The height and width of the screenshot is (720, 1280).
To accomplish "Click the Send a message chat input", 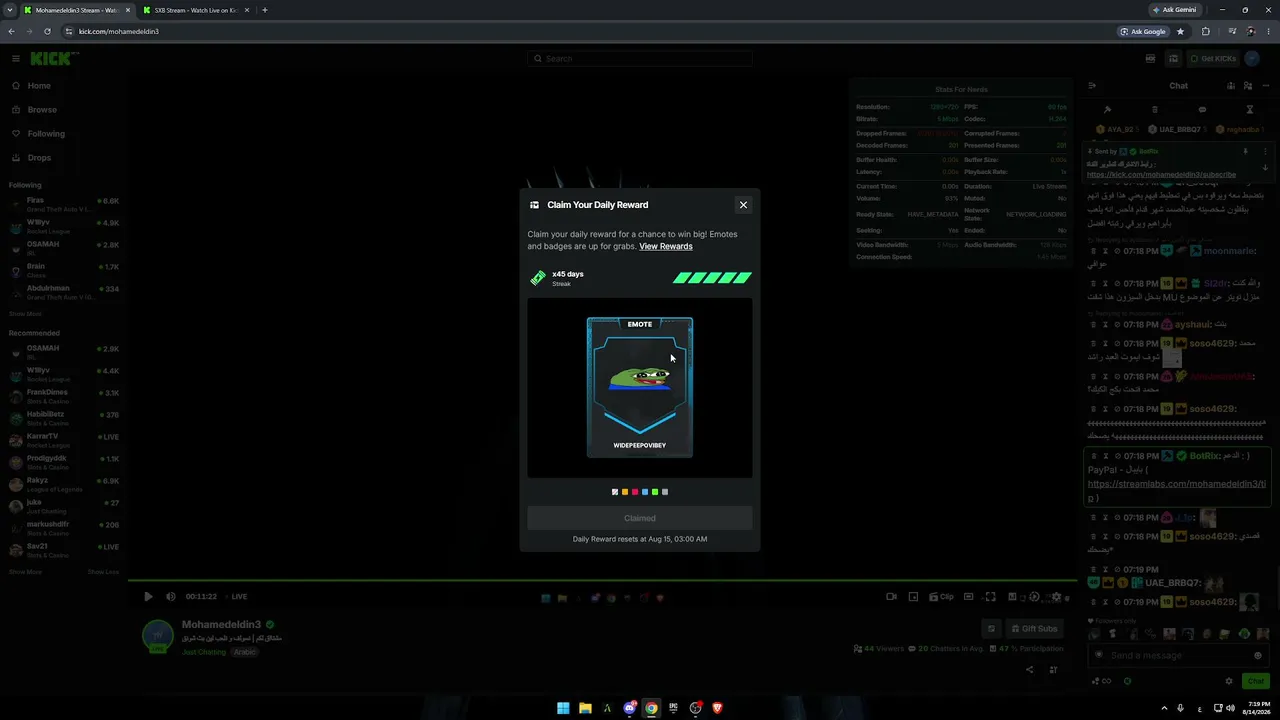I will [x=1177, y=656].
